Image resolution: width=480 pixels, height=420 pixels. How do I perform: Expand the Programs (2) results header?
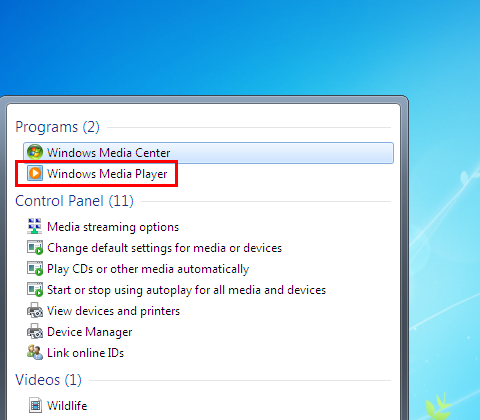point(57,127)
